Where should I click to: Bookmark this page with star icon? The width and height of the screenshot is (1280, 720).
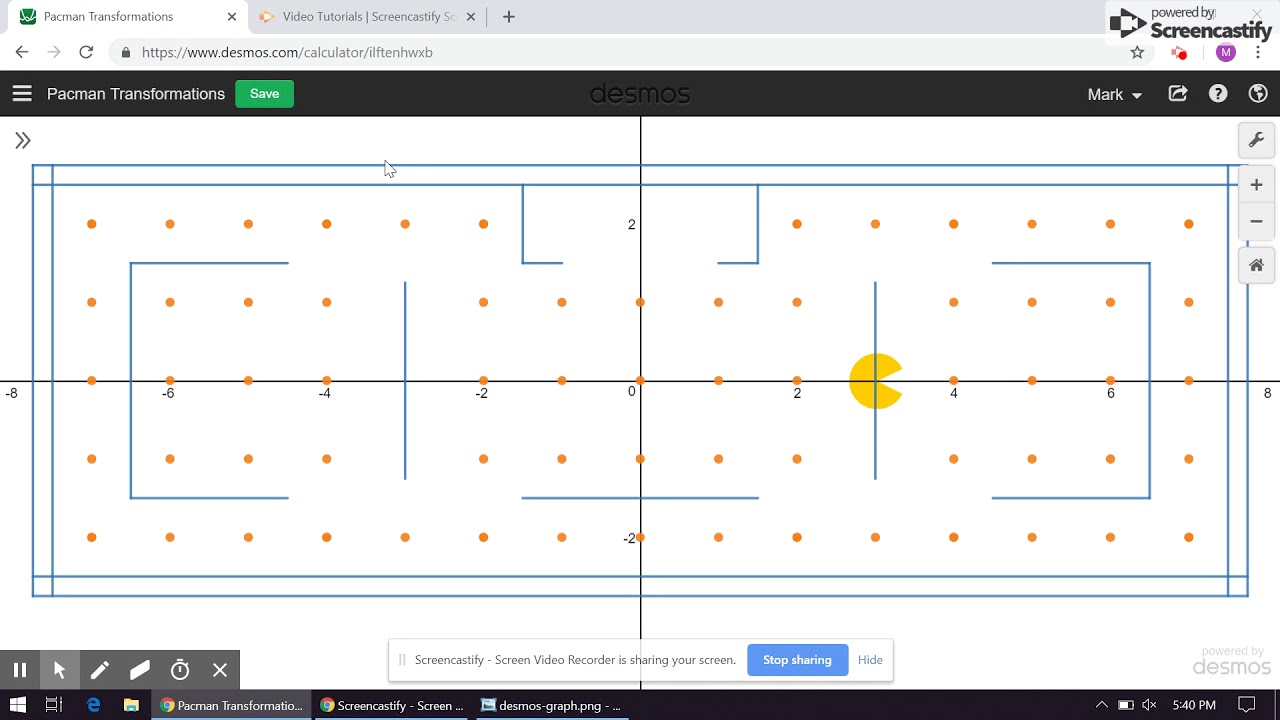[1137, 52]
